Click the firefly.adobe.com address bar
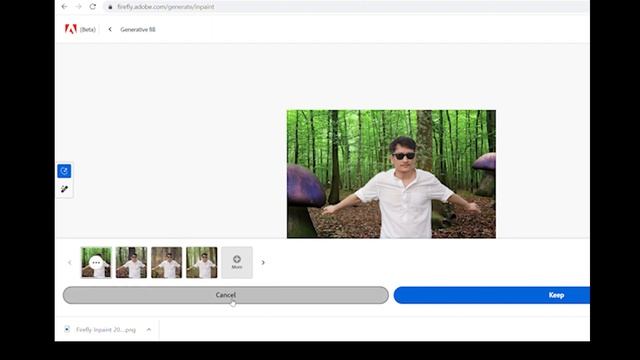 point(347,7)
